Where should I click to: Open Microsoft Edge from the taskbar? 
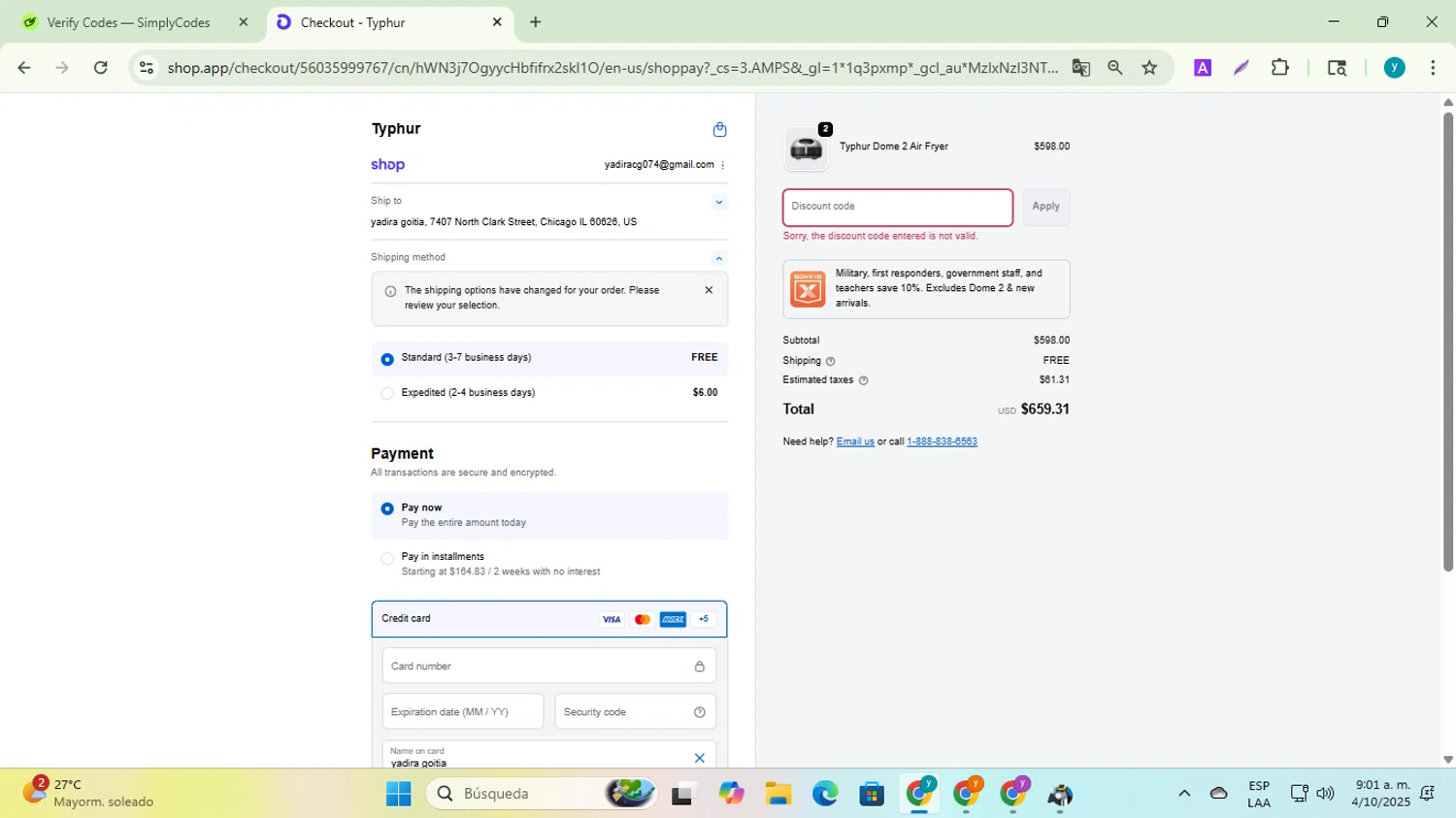click(825, 795)
